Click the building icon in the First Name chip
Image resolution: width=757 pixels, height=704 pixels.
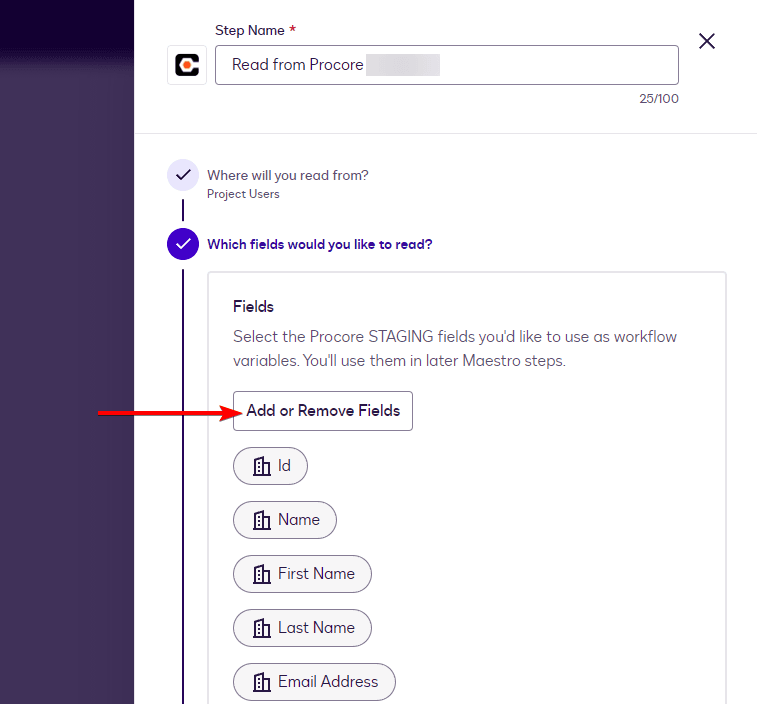click(262, 574)
